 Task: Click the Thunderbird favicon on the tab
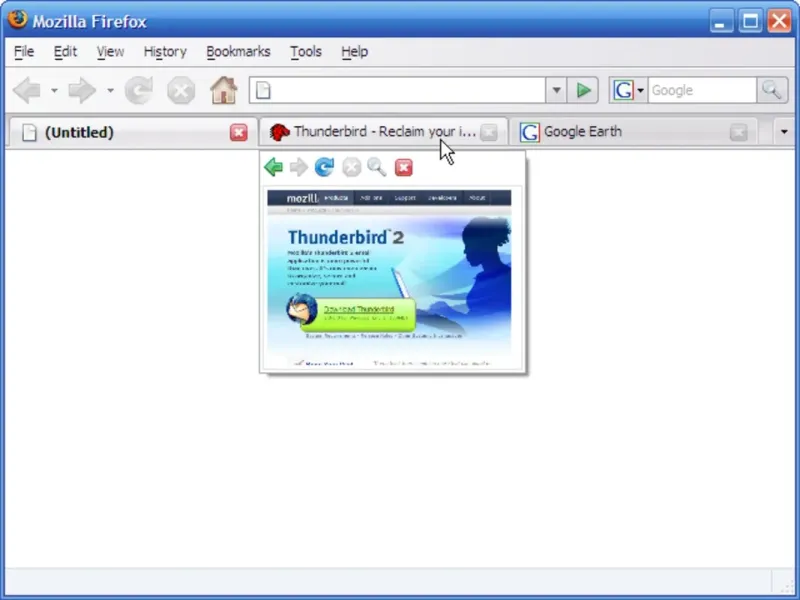(x=279, y=133)
